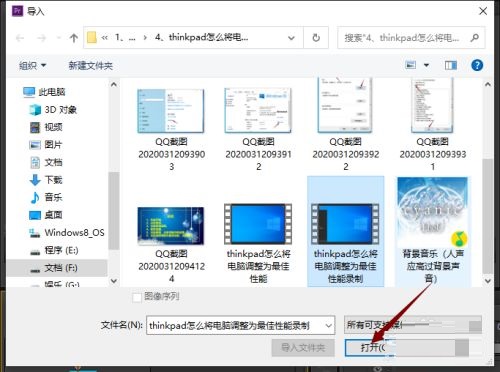The image size is (500, 372).
Task: Open the 组织 menu
Action: 32,65
